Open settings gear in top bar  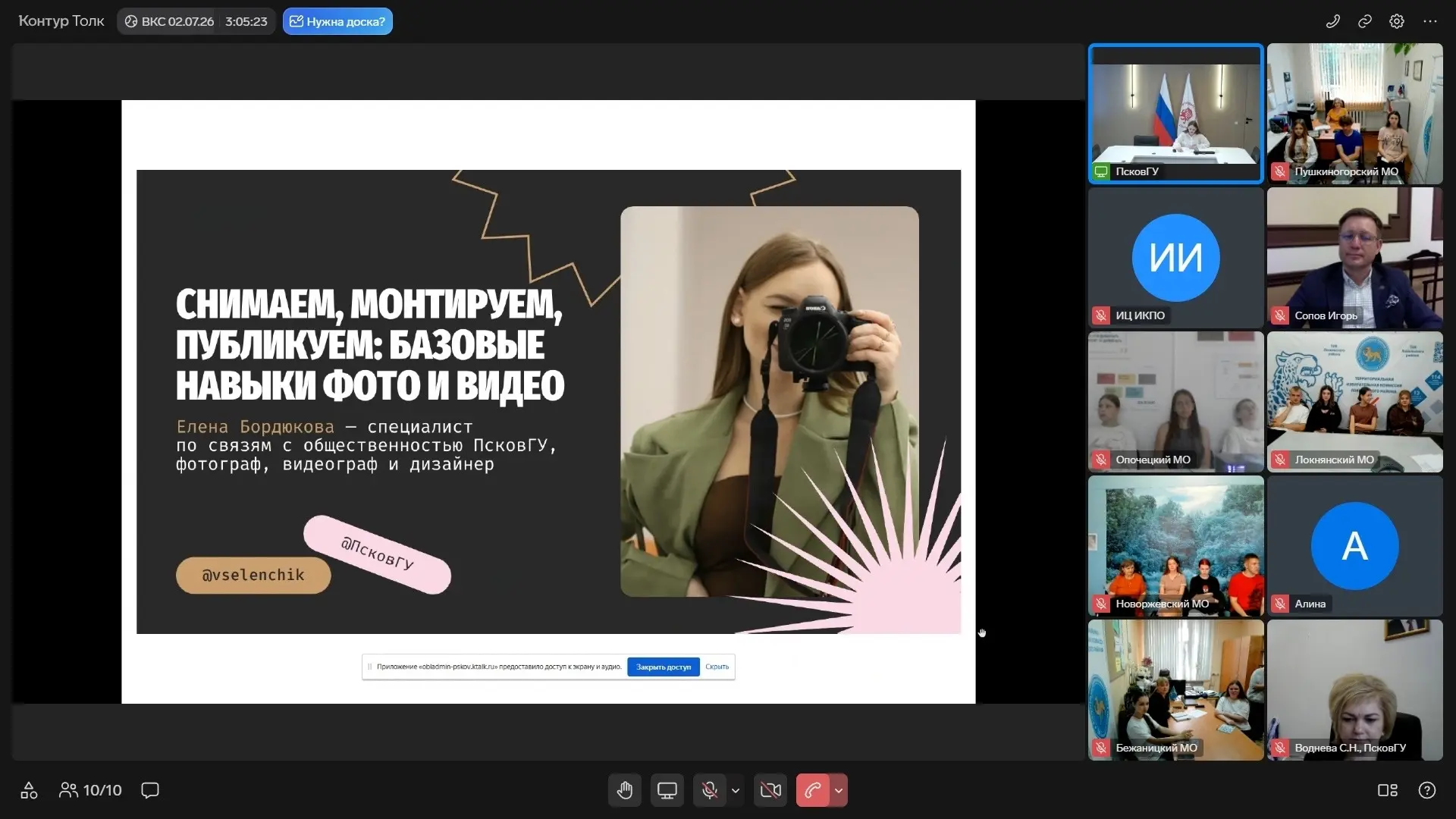[x=1397, y=21]
